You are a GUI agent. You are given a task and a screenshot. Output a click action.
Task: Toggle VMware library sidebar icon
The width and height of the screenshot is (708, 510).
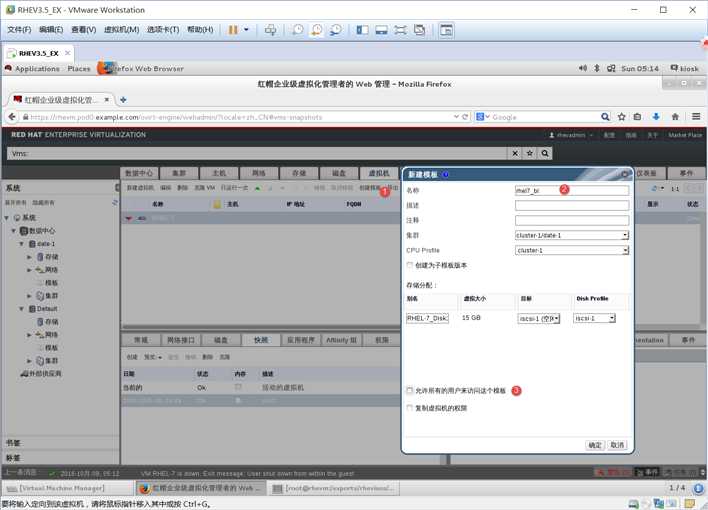click(x=363, y=30)
